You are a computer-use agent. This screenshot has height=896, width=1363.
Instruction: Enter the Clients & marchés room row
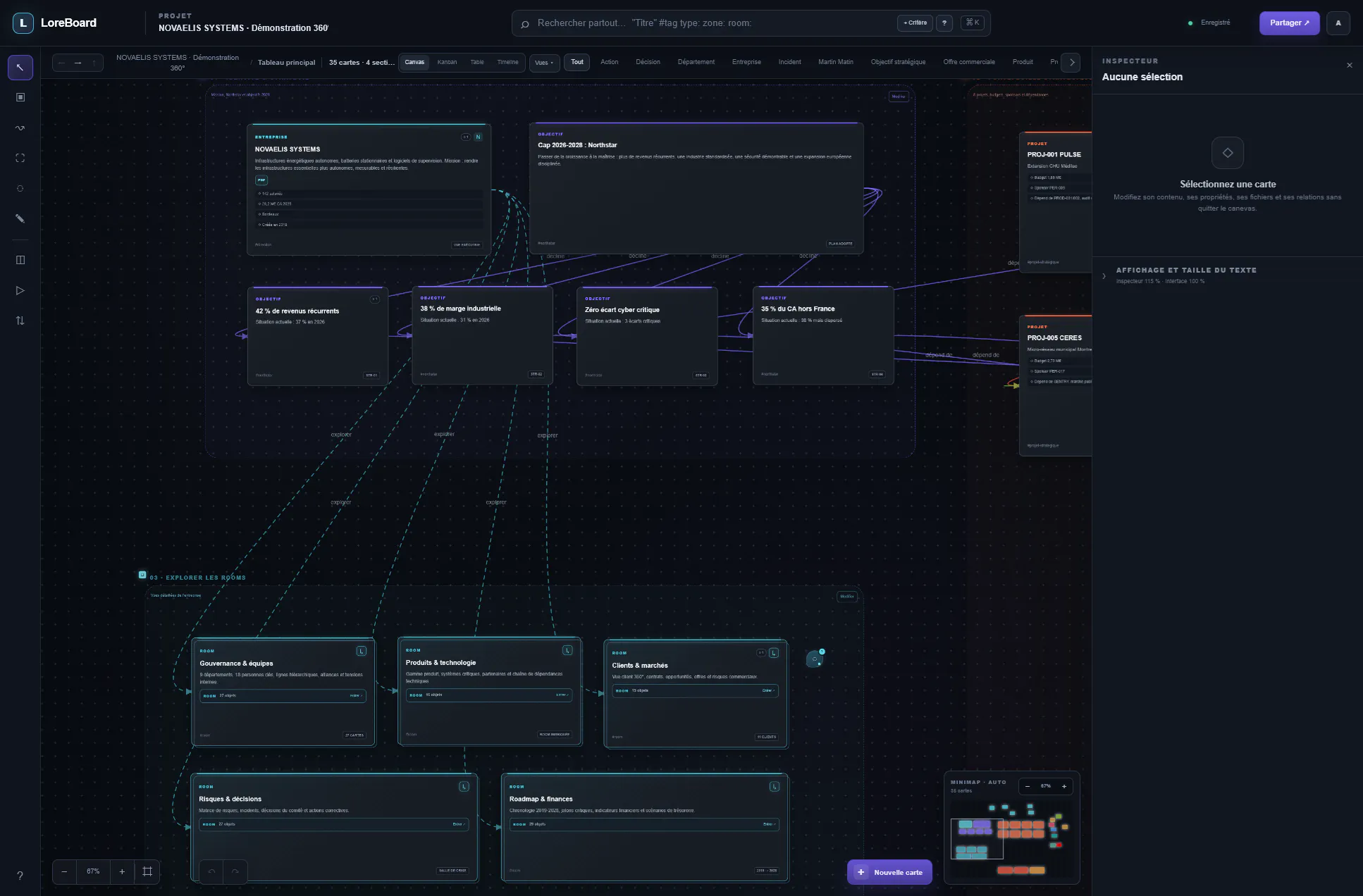click(696, 691)
